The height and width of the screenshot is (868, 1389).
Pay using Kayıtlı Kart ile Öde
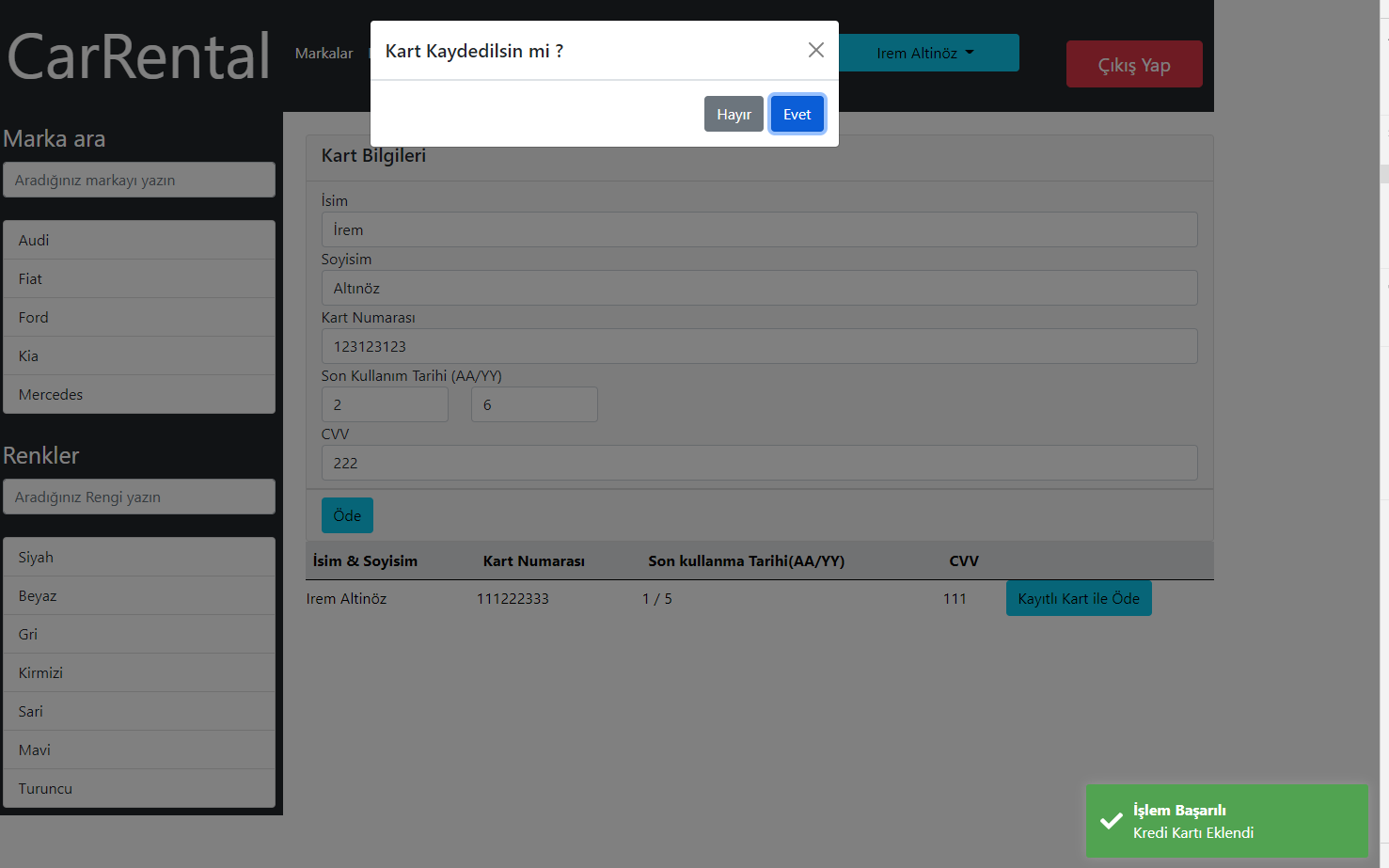click(1079, 598)
